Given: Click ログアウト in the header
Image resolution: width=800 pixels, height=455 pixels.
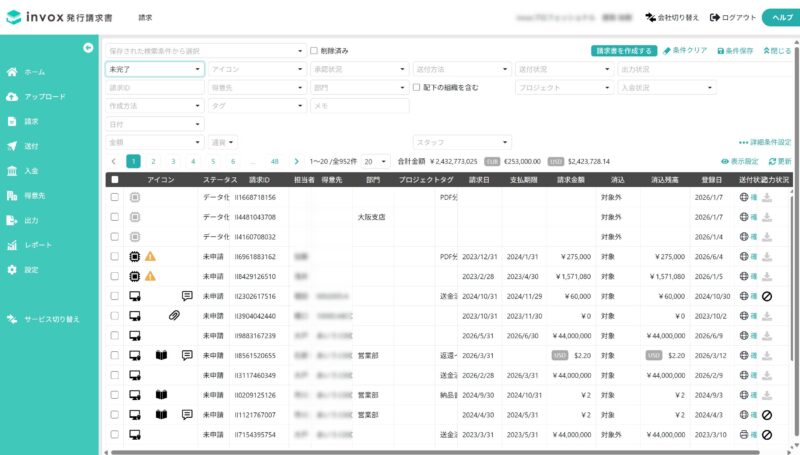Looking at the screenshot, I should click(x=733, y=17).
